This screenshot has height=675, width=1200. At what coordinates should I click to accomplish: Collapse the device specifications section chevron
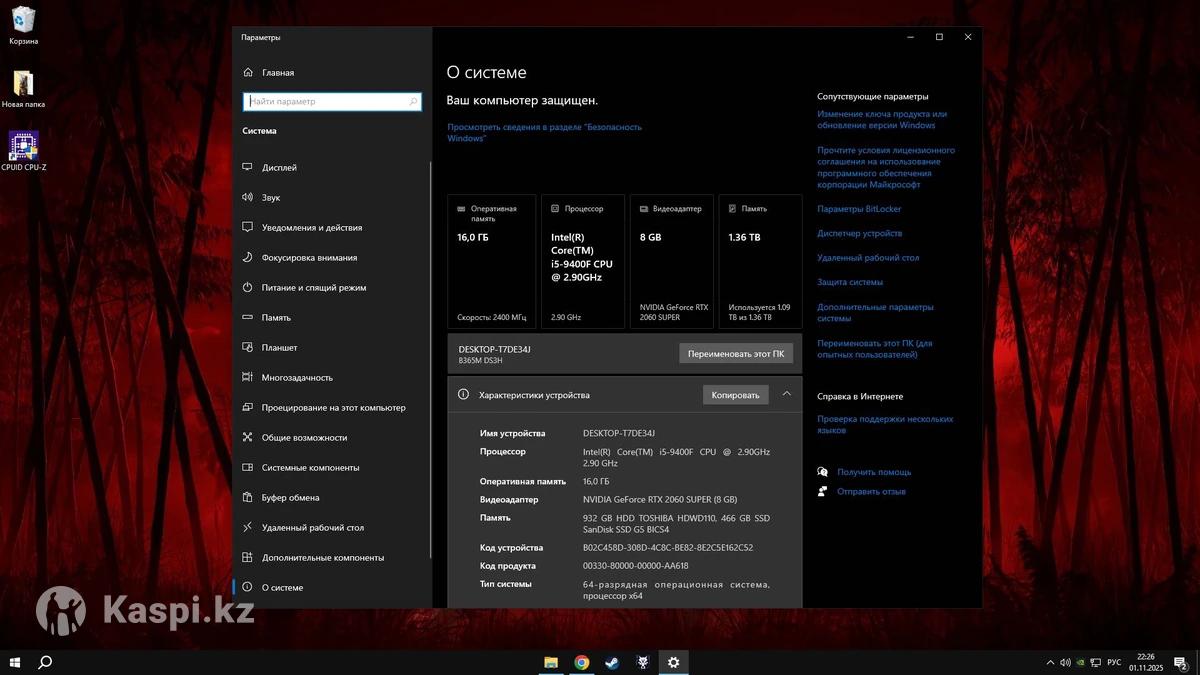coord(786,394)
